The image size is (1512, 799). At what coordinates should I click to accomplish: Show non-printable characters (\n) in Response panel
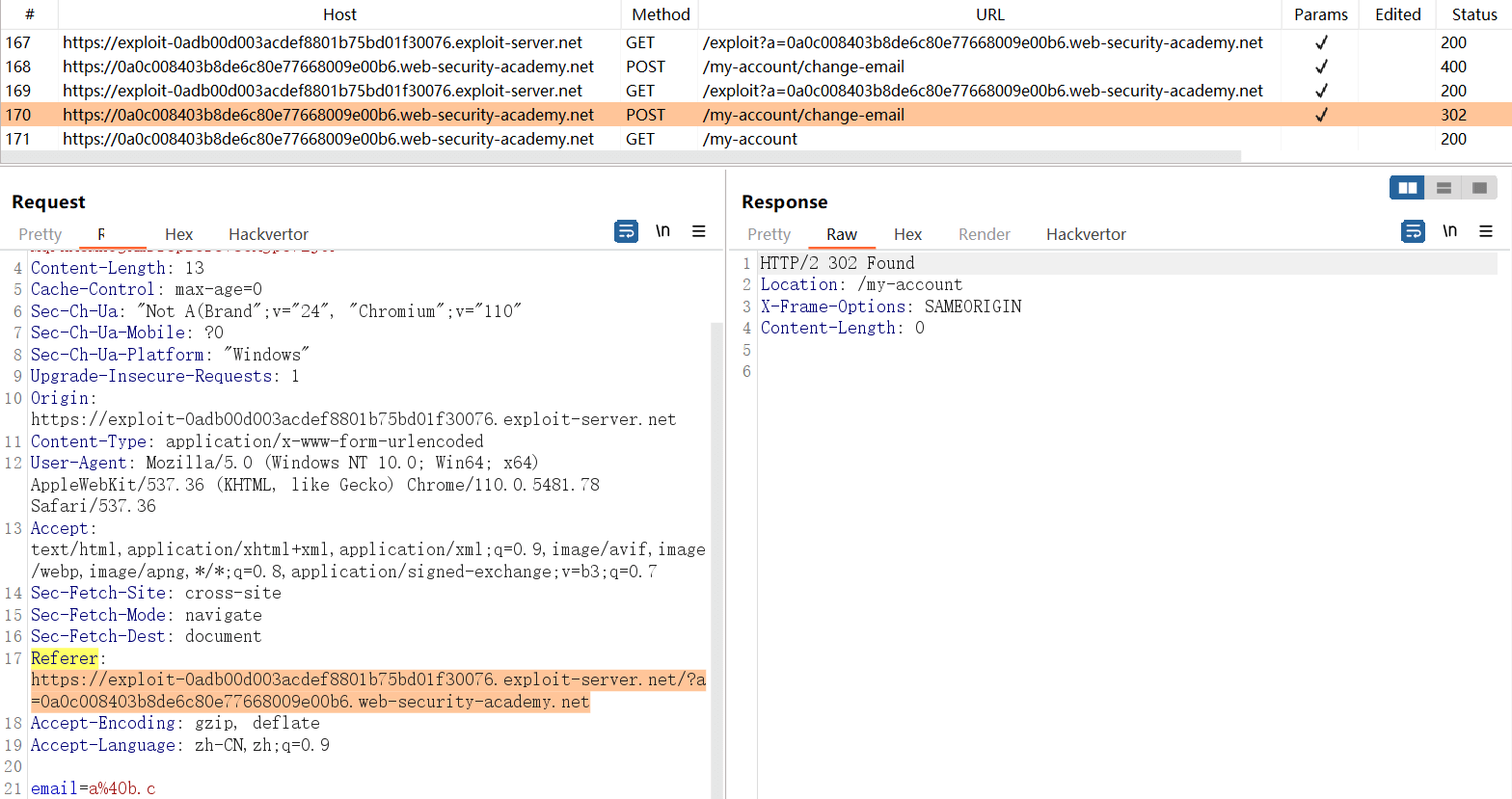coord(1449,231)
